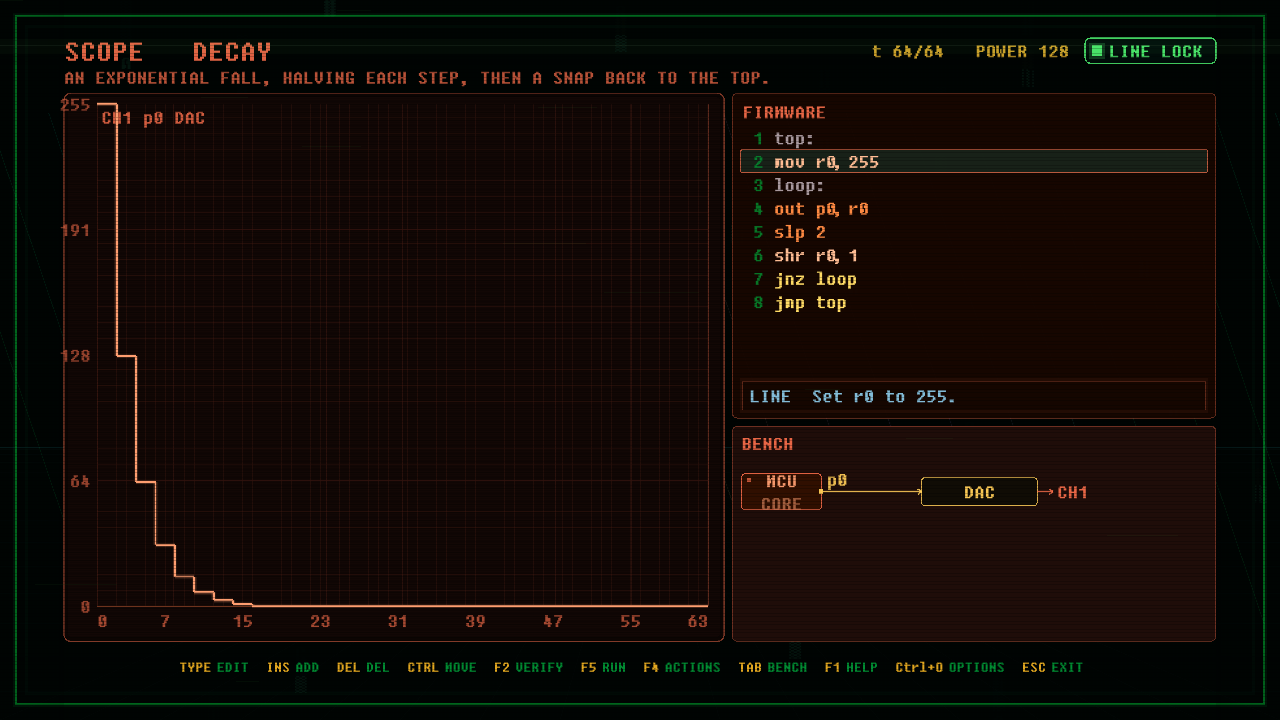
Task: Click x-axis value 63
Action: (698, 622)
